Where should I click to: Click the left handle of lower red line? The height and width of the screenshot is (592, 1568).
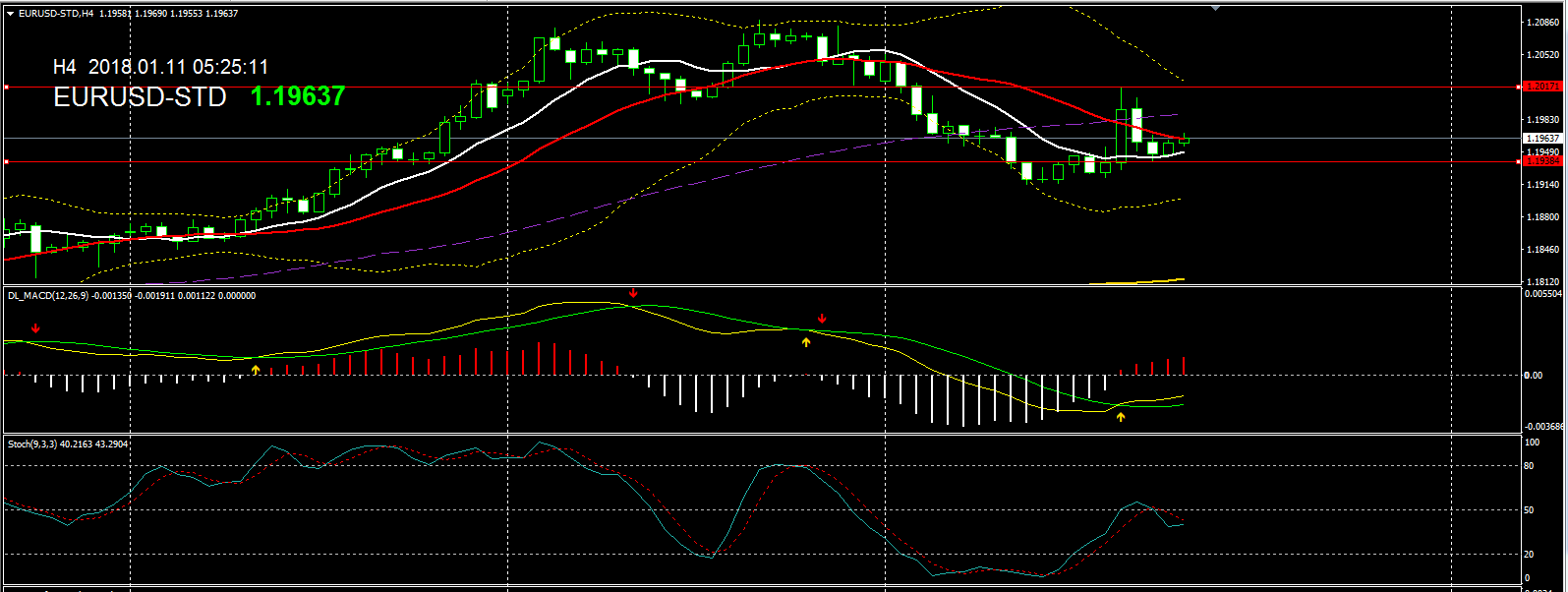click(6, 161)
